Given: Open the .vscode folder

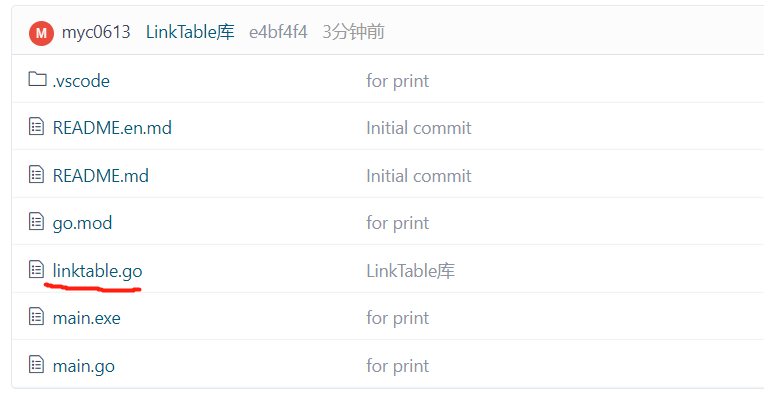Looking at the screenshot, I should [x=81, y=80].
